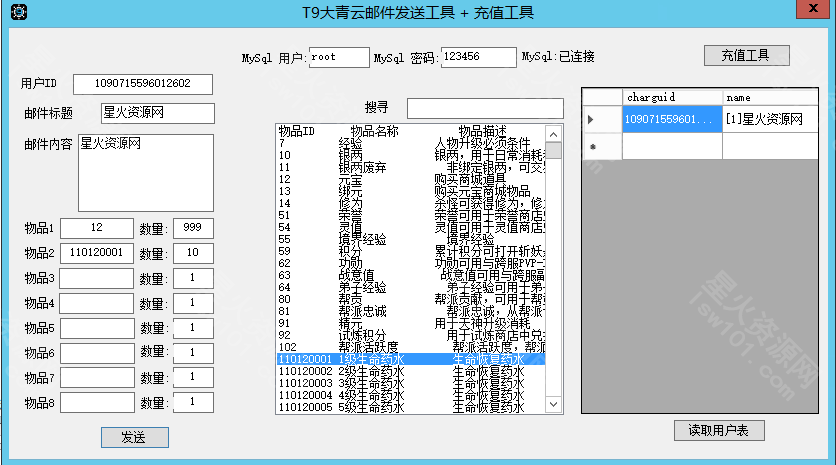The height and width of the screenshot is (465, 836).
Task: Focus the MySql 密码 field
Action: 479,57
